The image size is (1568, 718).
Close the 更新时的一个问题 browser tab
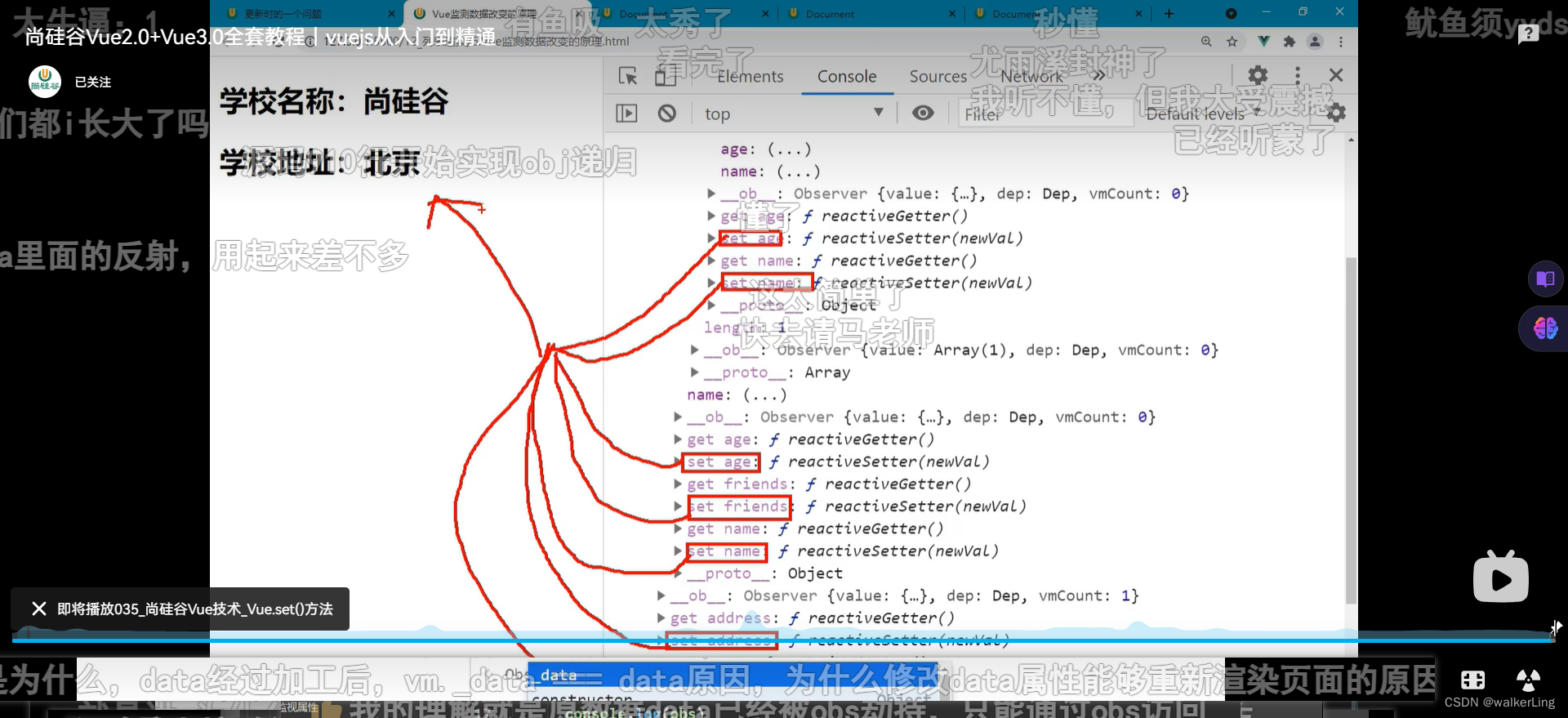[391, 14]
